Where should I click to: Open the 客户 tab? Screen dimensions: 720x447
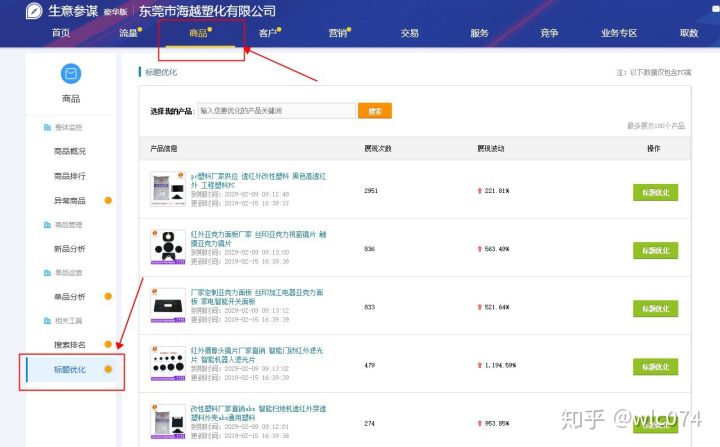(268, 33)
